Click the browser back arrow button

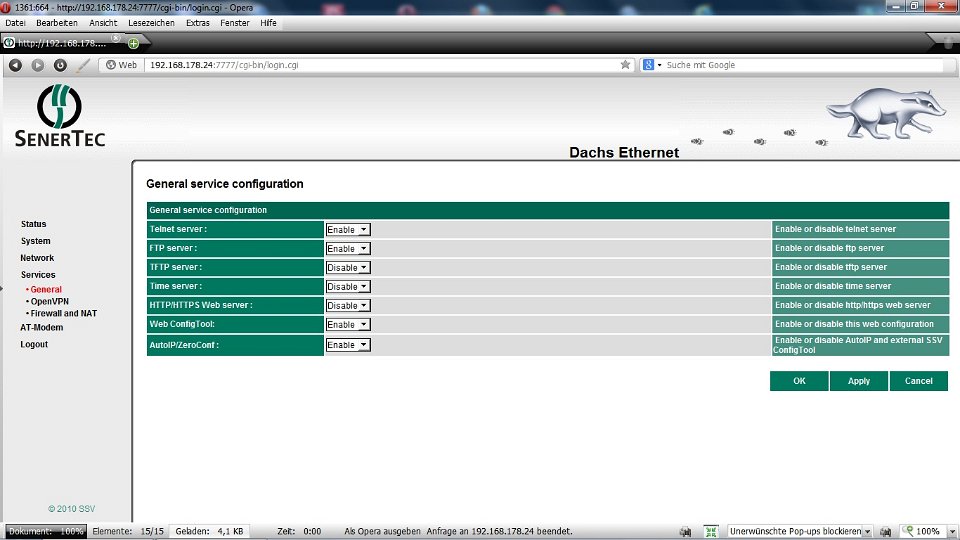(x=15, y=65)
